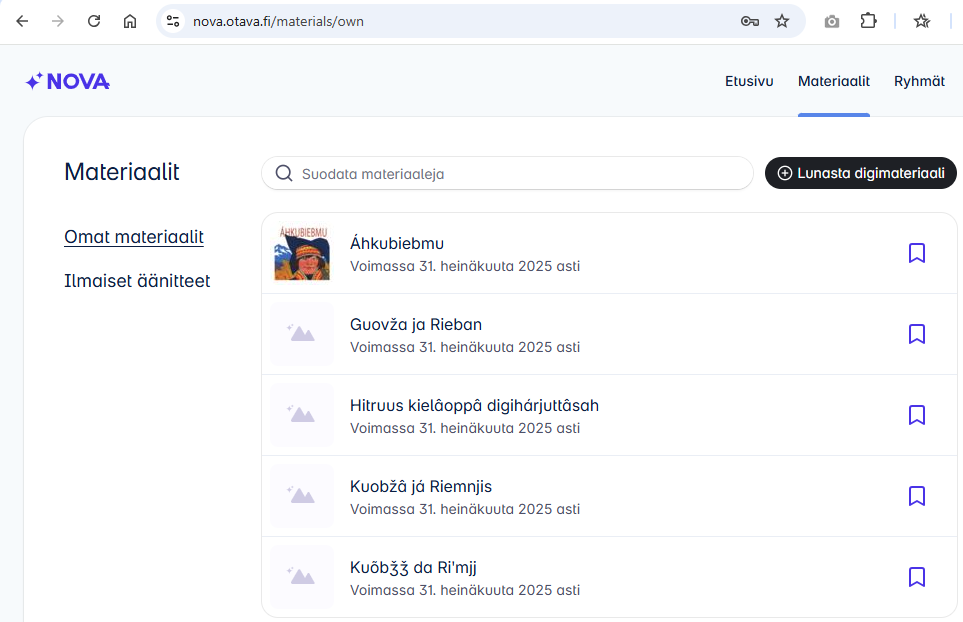
Task: Open Guovža ja Rieban material
Action: point(416,324)
